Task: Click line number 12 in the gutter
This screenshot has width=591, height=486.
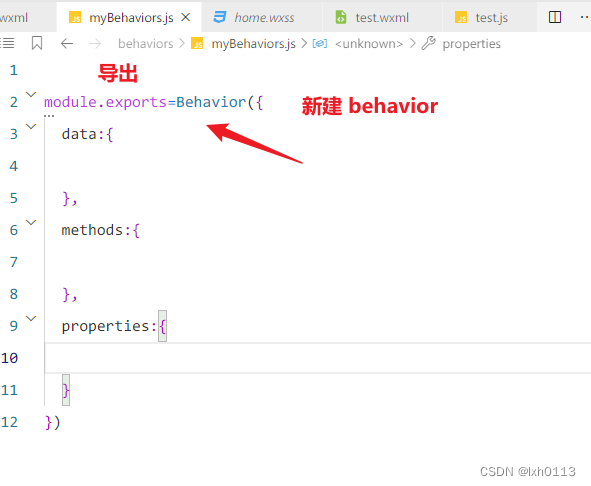Action: (9, 422)
